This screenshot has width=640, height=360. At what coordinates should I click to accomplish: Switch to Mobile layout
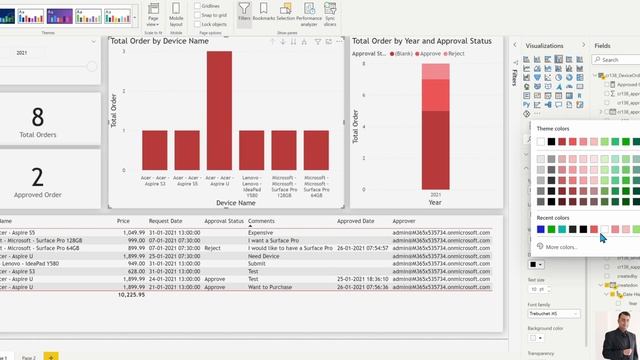click(176, 14)
